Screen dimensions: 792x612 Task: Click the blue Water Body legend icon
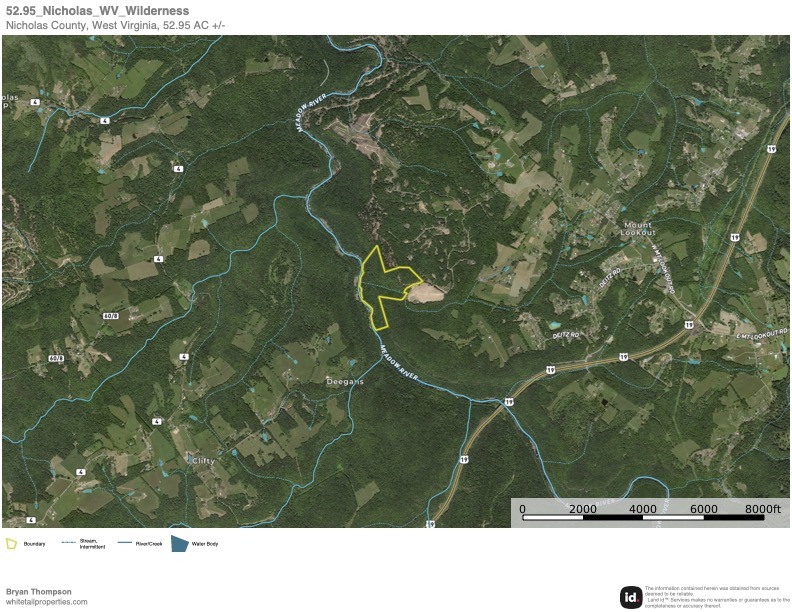(x=180, y=544)
